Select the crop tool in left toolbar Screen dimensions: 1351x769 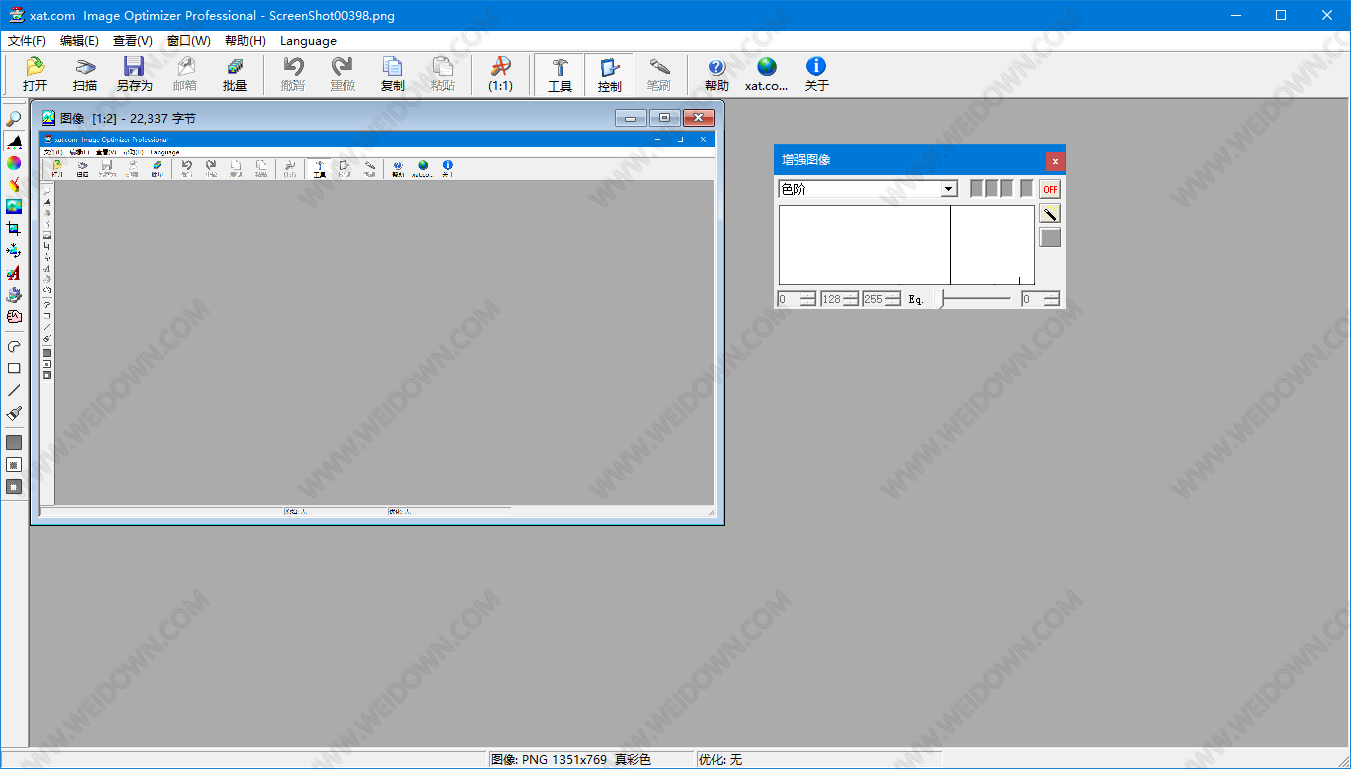point(14,229)
